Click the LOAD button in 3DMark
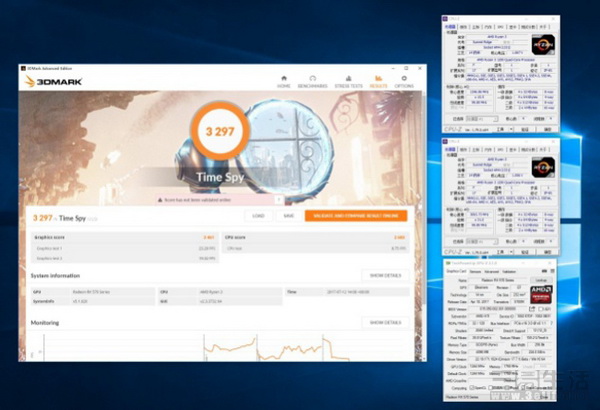The image size is (600, 410). click(258, 216)
